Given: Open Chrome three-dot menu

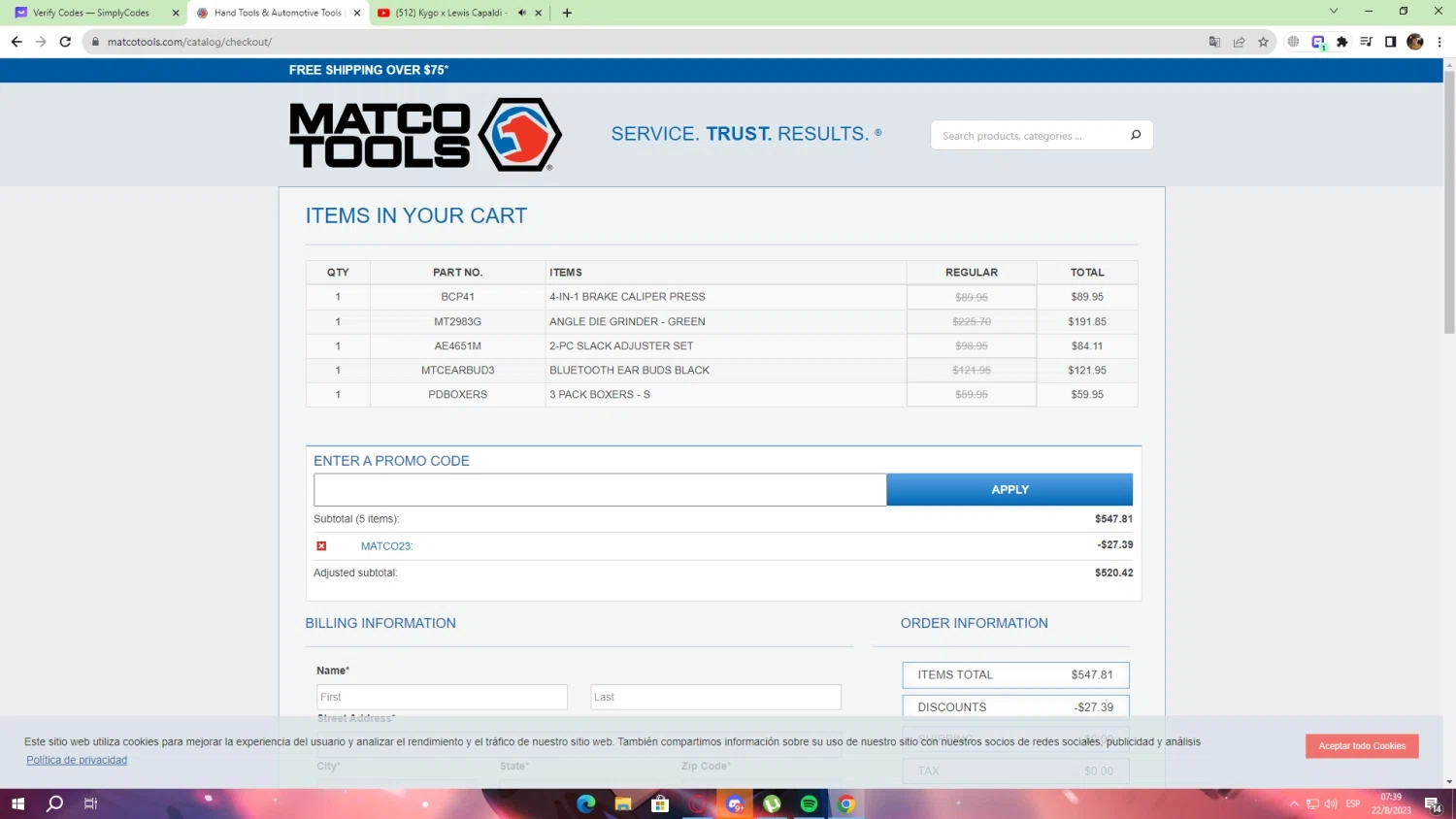Looking at the screenshot, I should tap(1439, 42).
